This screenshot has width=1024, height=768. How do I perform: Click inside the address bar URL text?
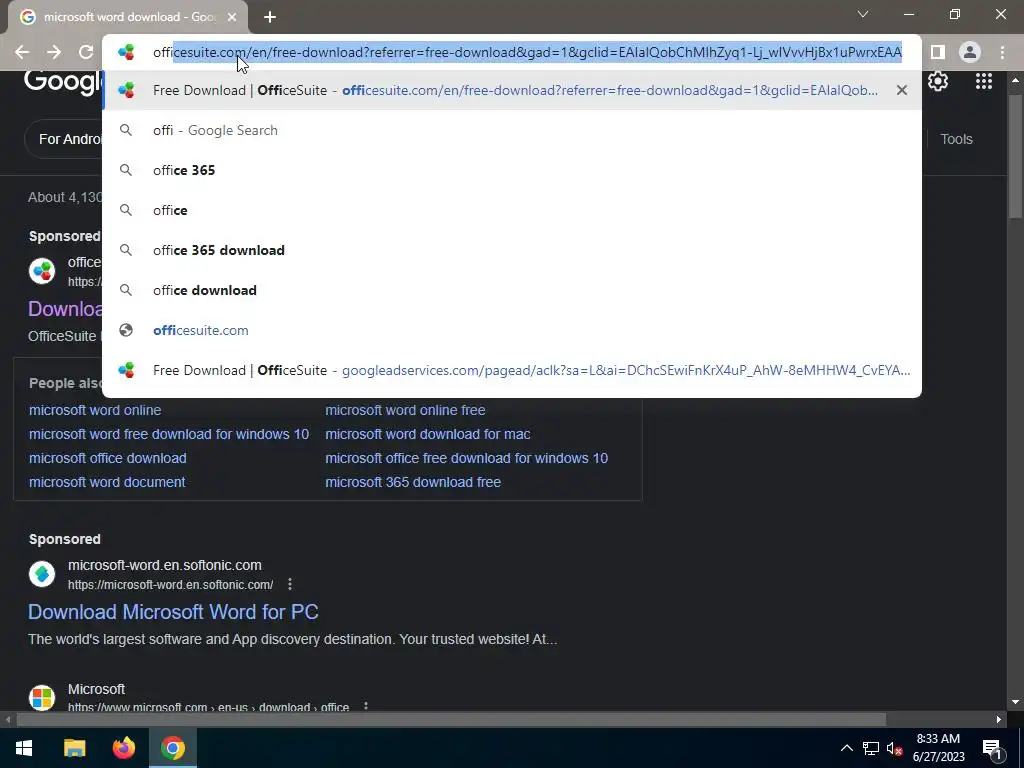point(527,52)
